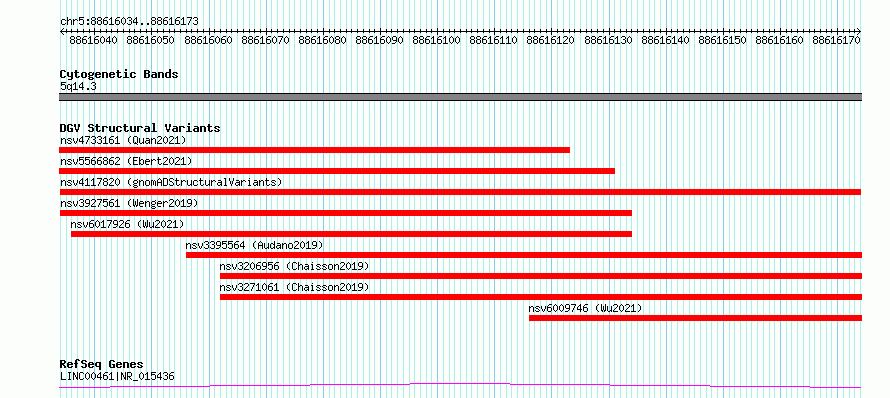Click the red bar for nsv6009746
This screenshot has width=890, height=398.
click(695, 318)
